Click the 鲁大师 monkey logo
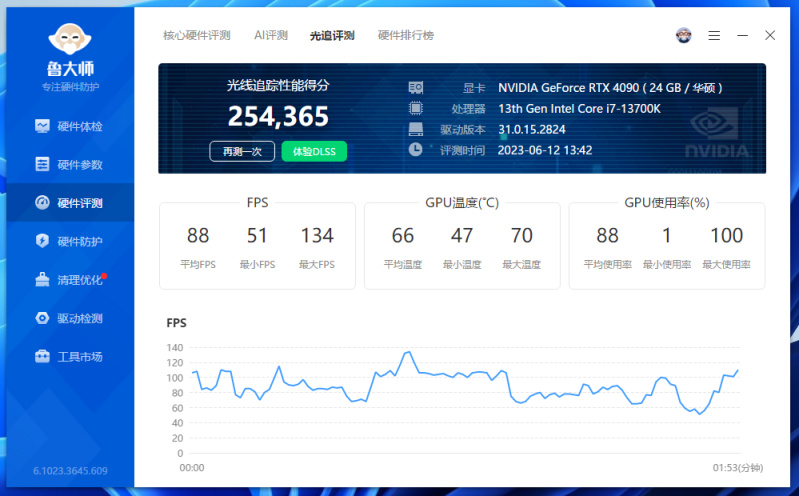The width and height of the screenshot is (799, 496). pyautogui.click(x=70, y=39)
